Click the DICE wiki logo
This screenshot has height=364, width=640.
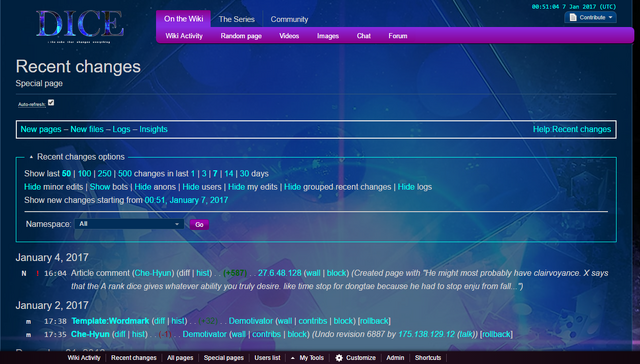80,26
